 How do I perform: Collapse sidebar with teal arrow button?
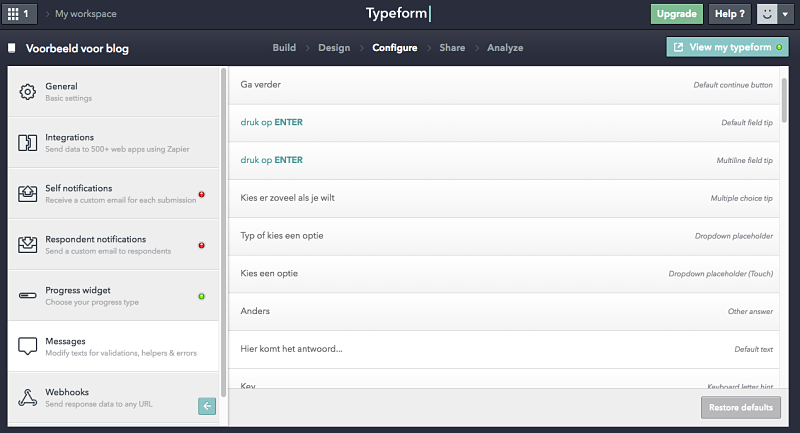coord(207,406)
